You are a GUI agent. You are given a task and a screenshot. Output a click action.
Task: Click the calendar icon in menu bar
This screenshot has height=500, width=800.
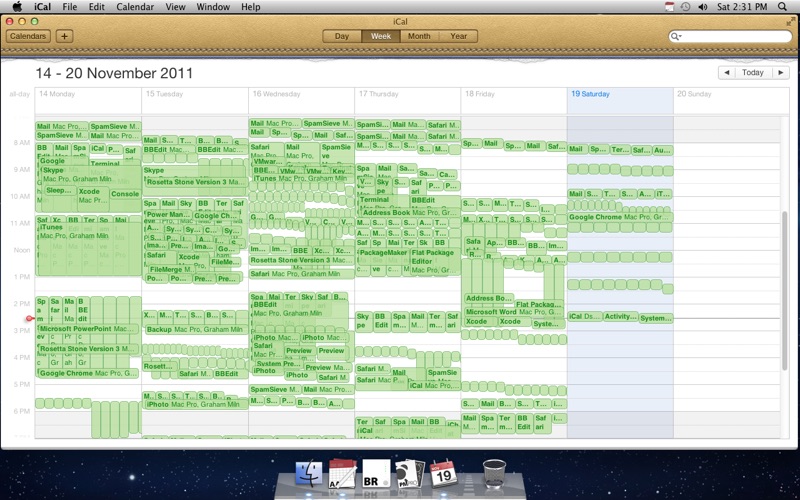click(x=669, y=7)
